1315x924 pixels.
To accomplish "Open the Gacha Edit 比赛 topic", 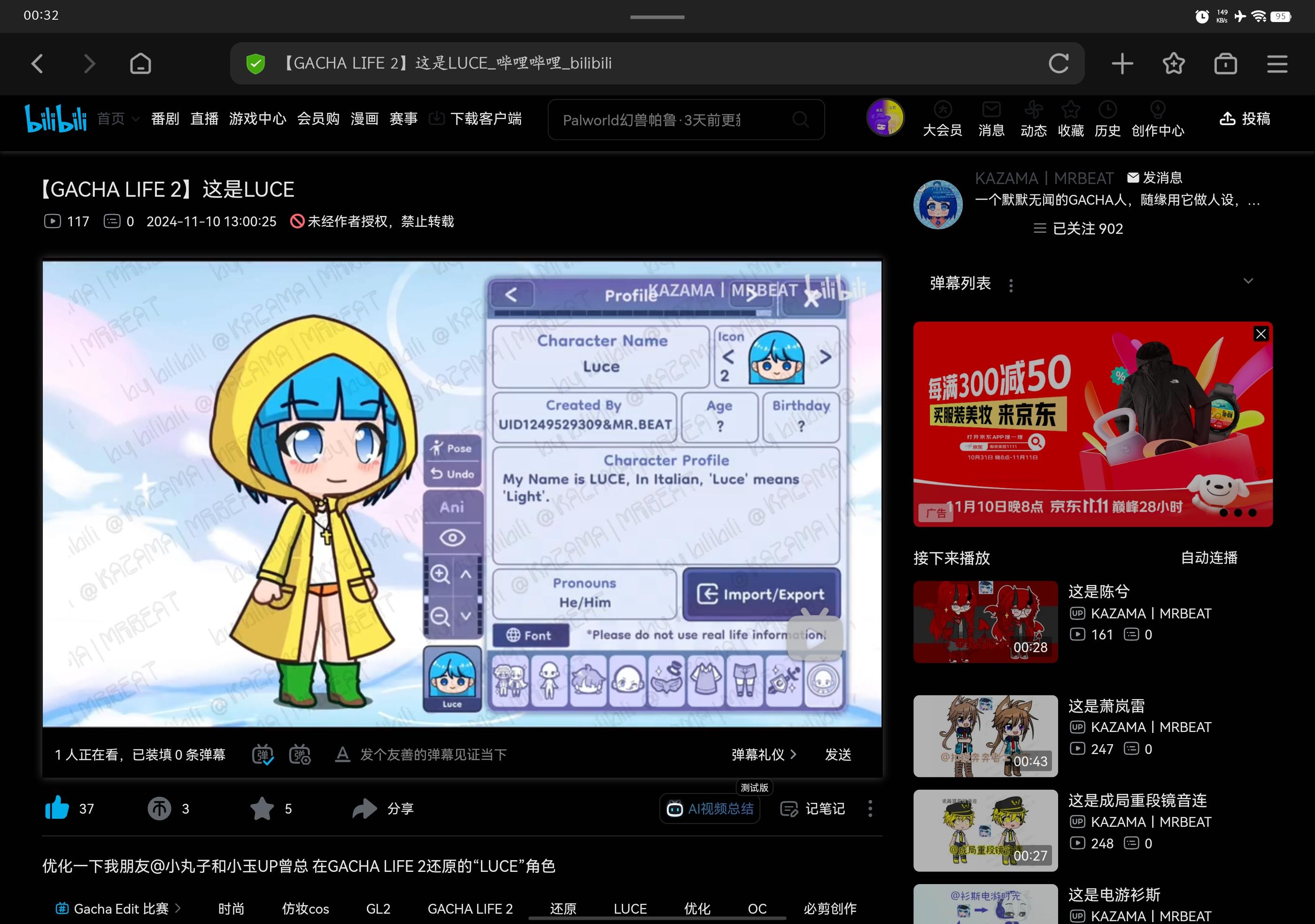I will [118, 909].
